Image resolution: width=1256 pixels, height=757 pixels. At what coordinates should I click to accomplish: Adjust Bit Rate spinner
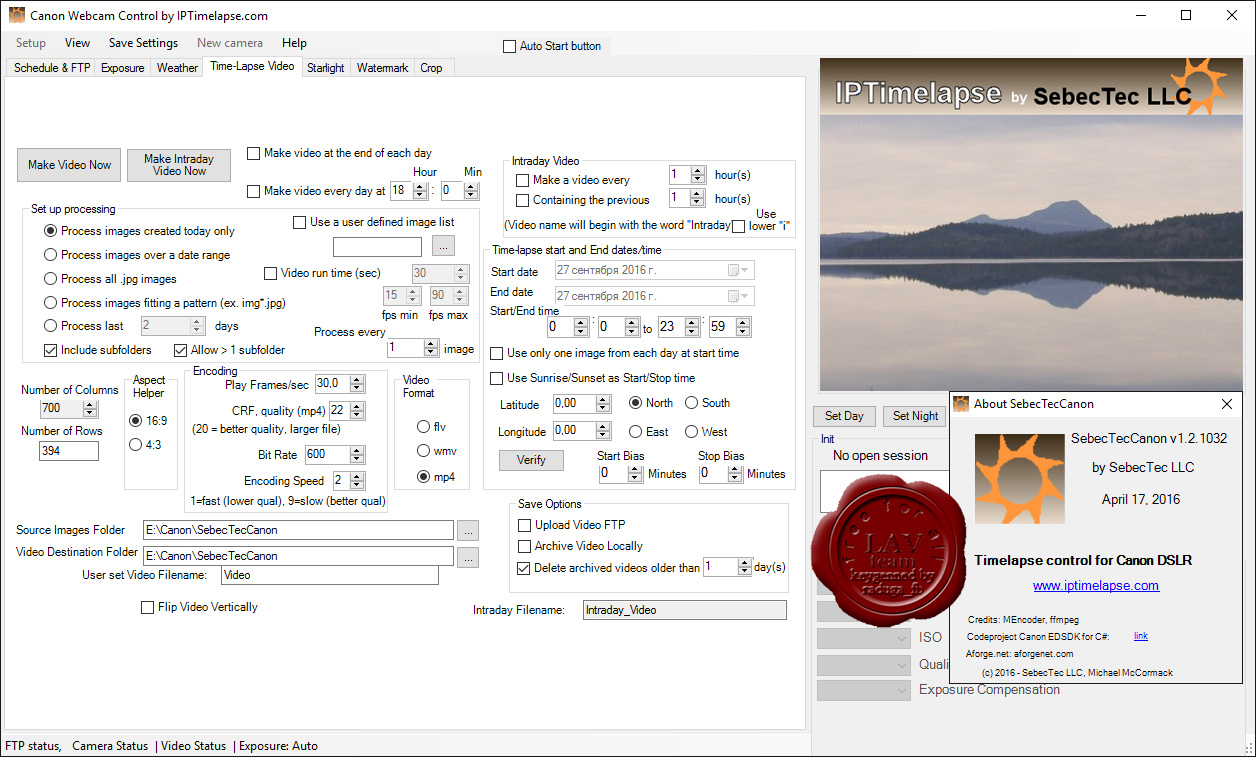(355, 454)
